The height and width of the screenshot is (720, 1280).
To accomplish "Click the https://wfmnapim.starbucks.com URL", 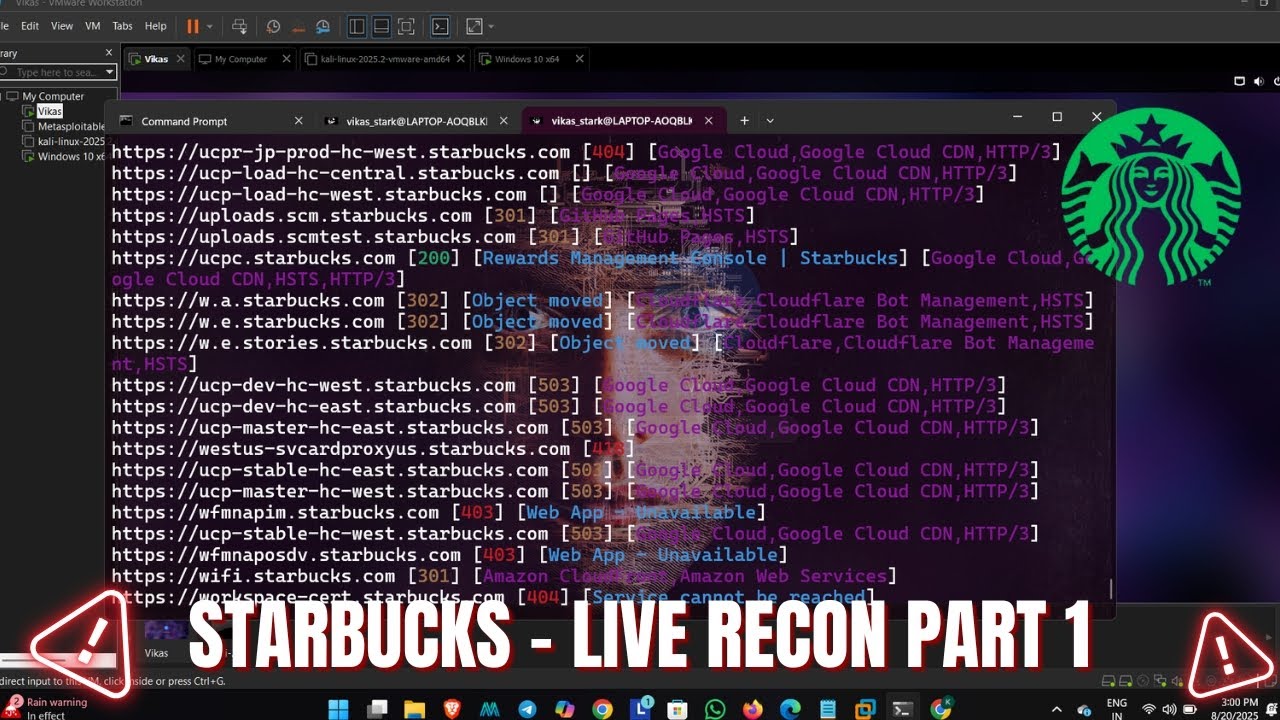I will [x=275, y=512].
